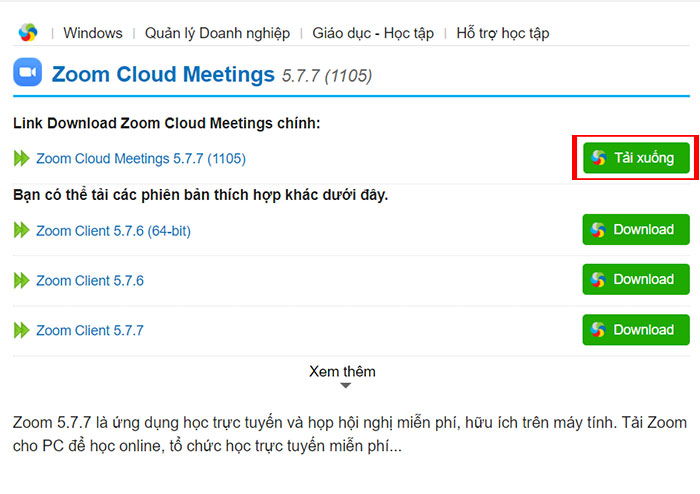
Task: Click the green Tải xuống button
Action: pyautogui.click(x=636, y=158)
